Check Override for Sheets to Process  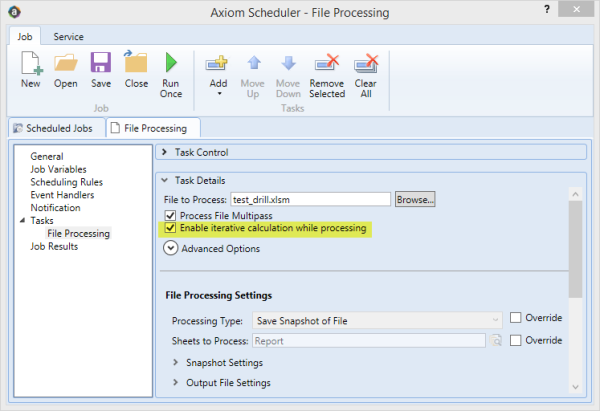(515, 340)
